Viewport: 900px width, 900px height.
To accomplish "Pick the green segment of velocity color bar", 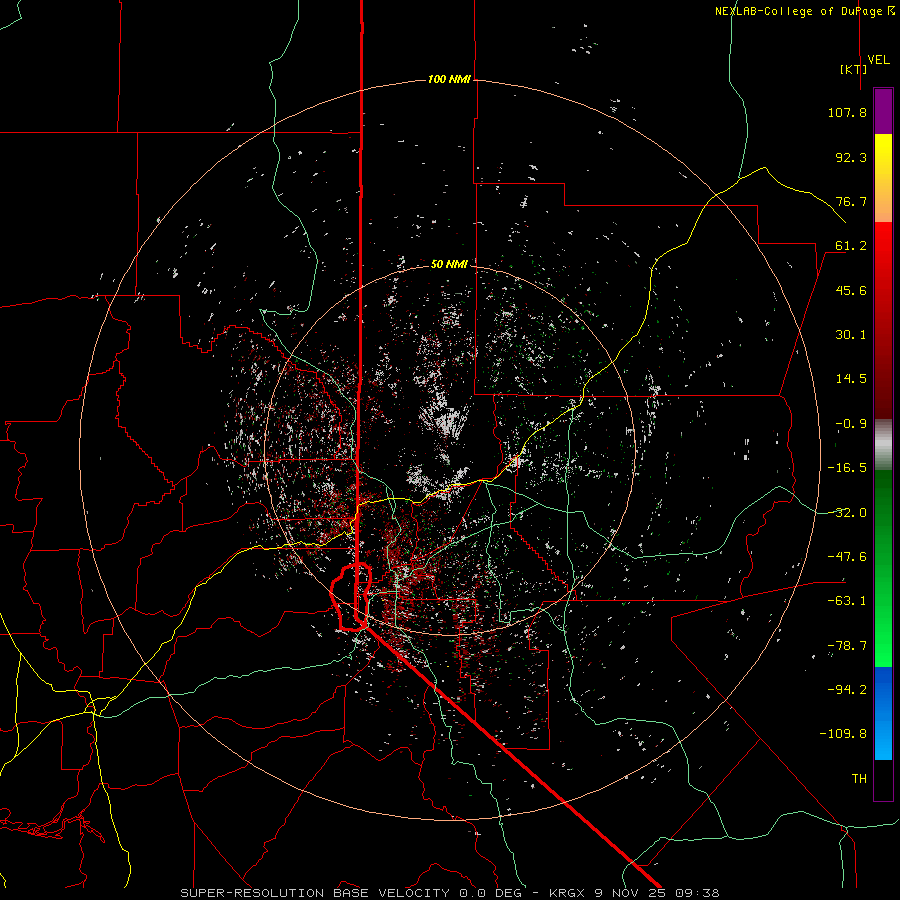I will tap(883, 568).
